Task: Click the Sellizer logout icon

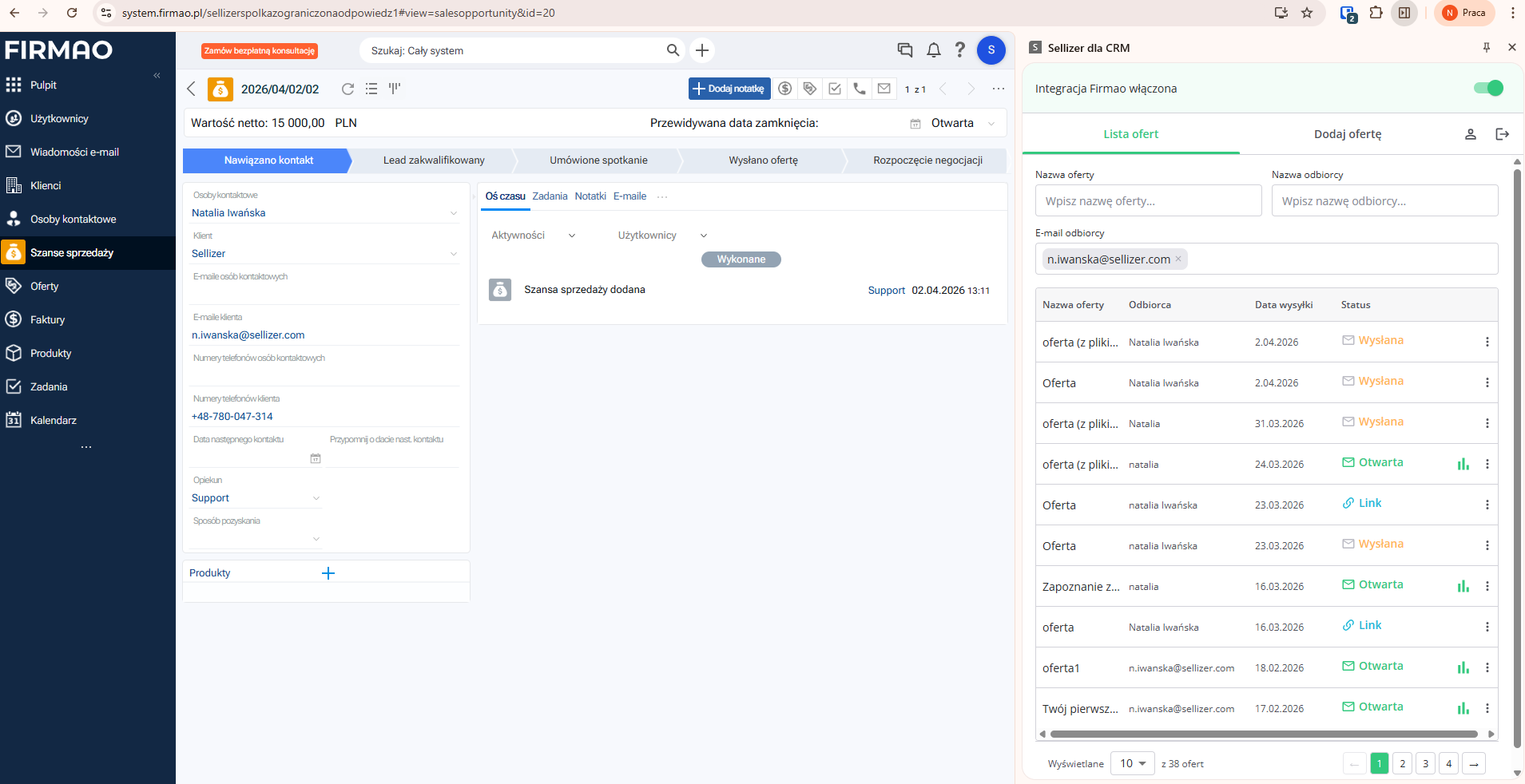Action: point(1502,134)
